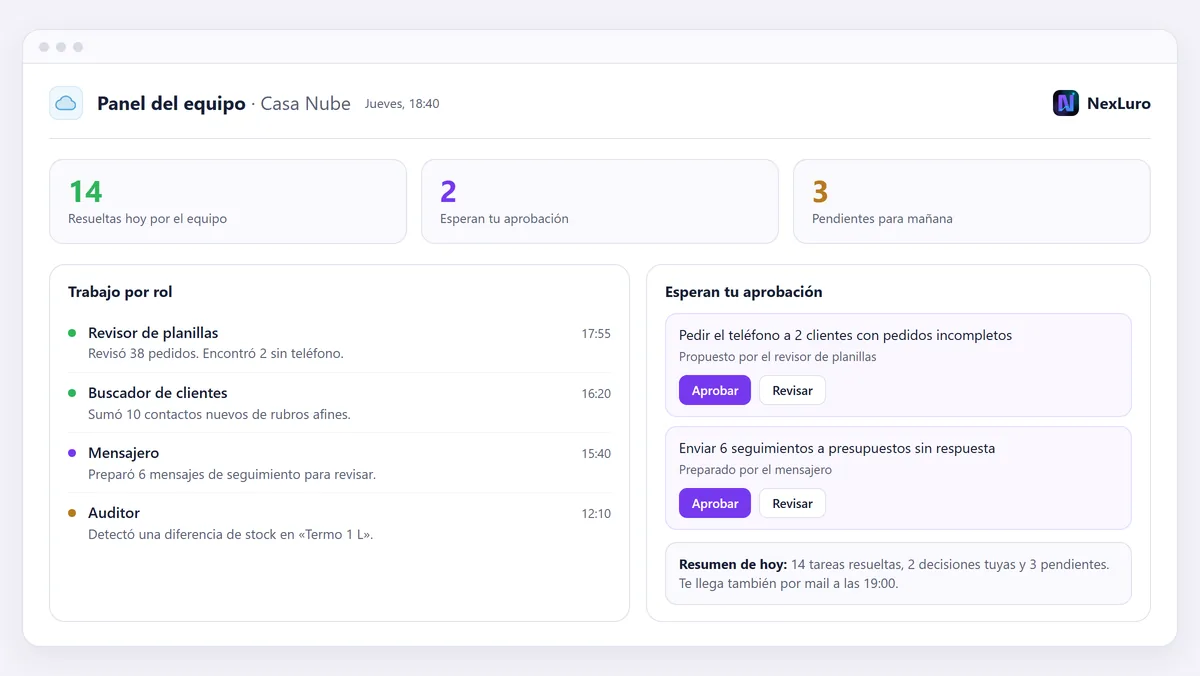1200x676 pixels.
Task: Click 'Preparado por el mensajero' note
Action: (755, 470)
